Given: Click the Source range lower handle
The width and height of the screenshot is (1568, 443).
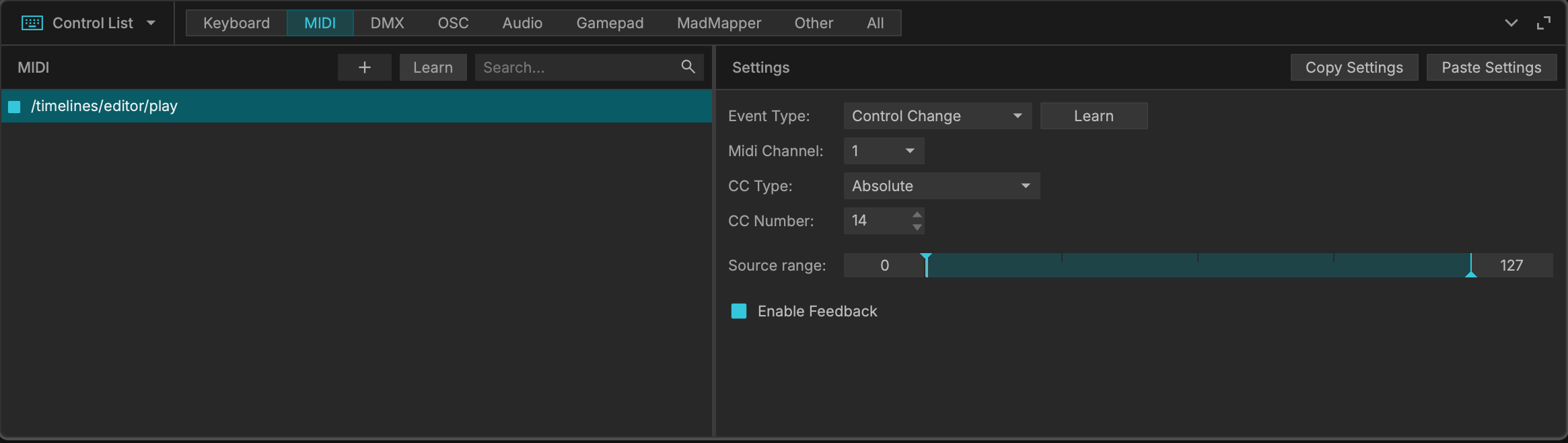Looking at the screenshot, I should pyautogui.click(x=926, y=265).
